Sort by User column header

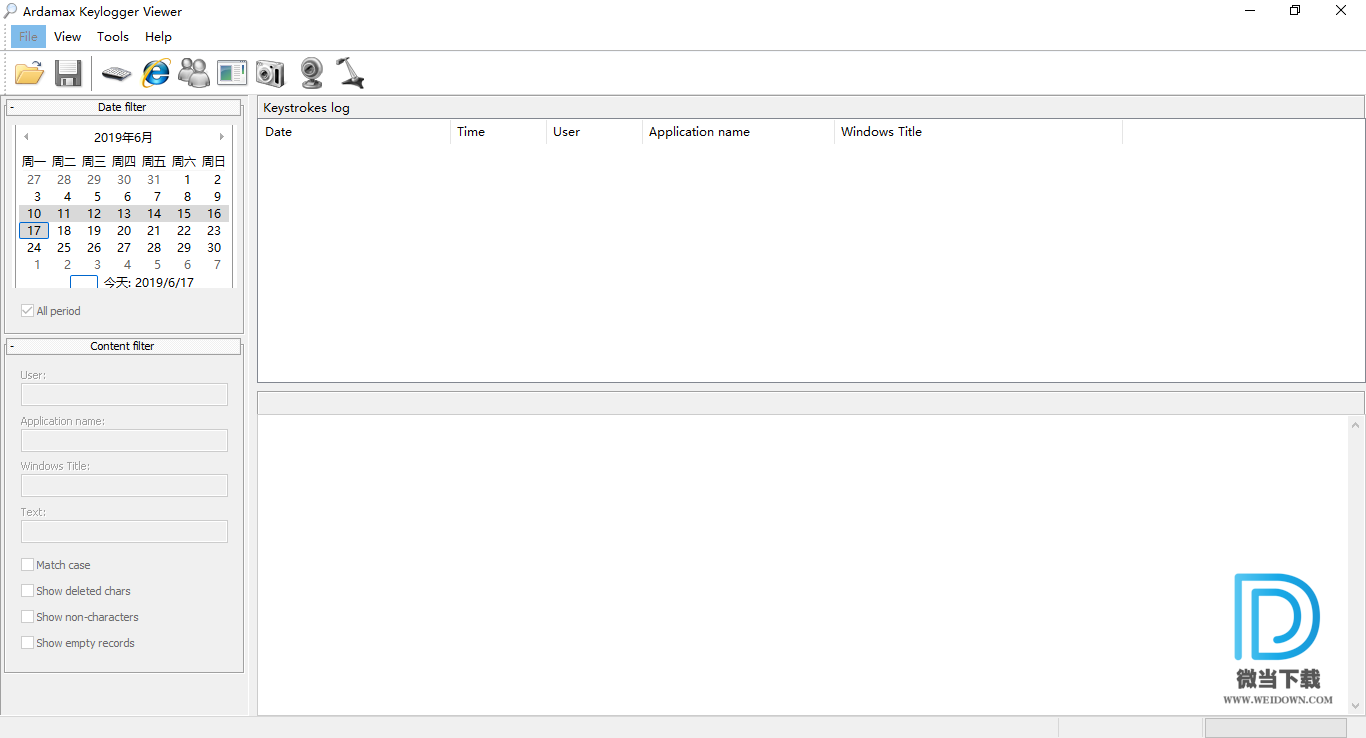tap(594, 132)
